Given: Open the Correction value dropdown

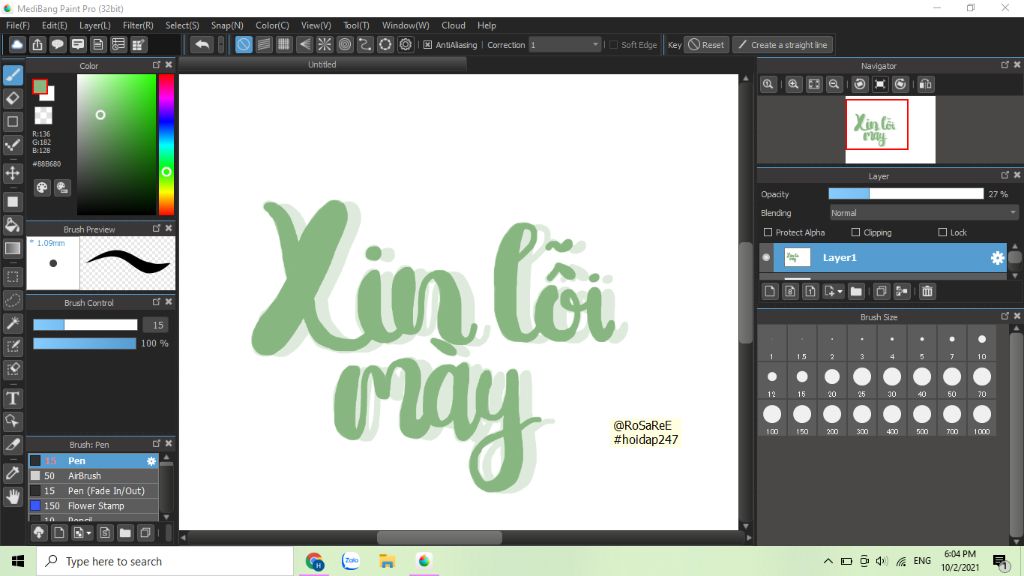Looking at the screenshot, I should [565, 45].
